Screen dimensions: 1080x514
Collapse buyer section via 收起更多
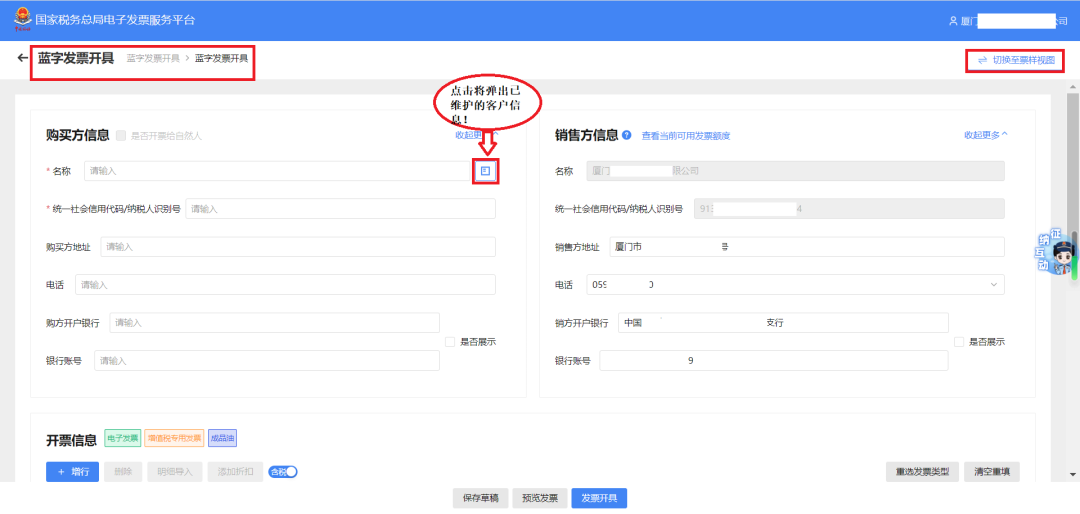tap(477, 135)
